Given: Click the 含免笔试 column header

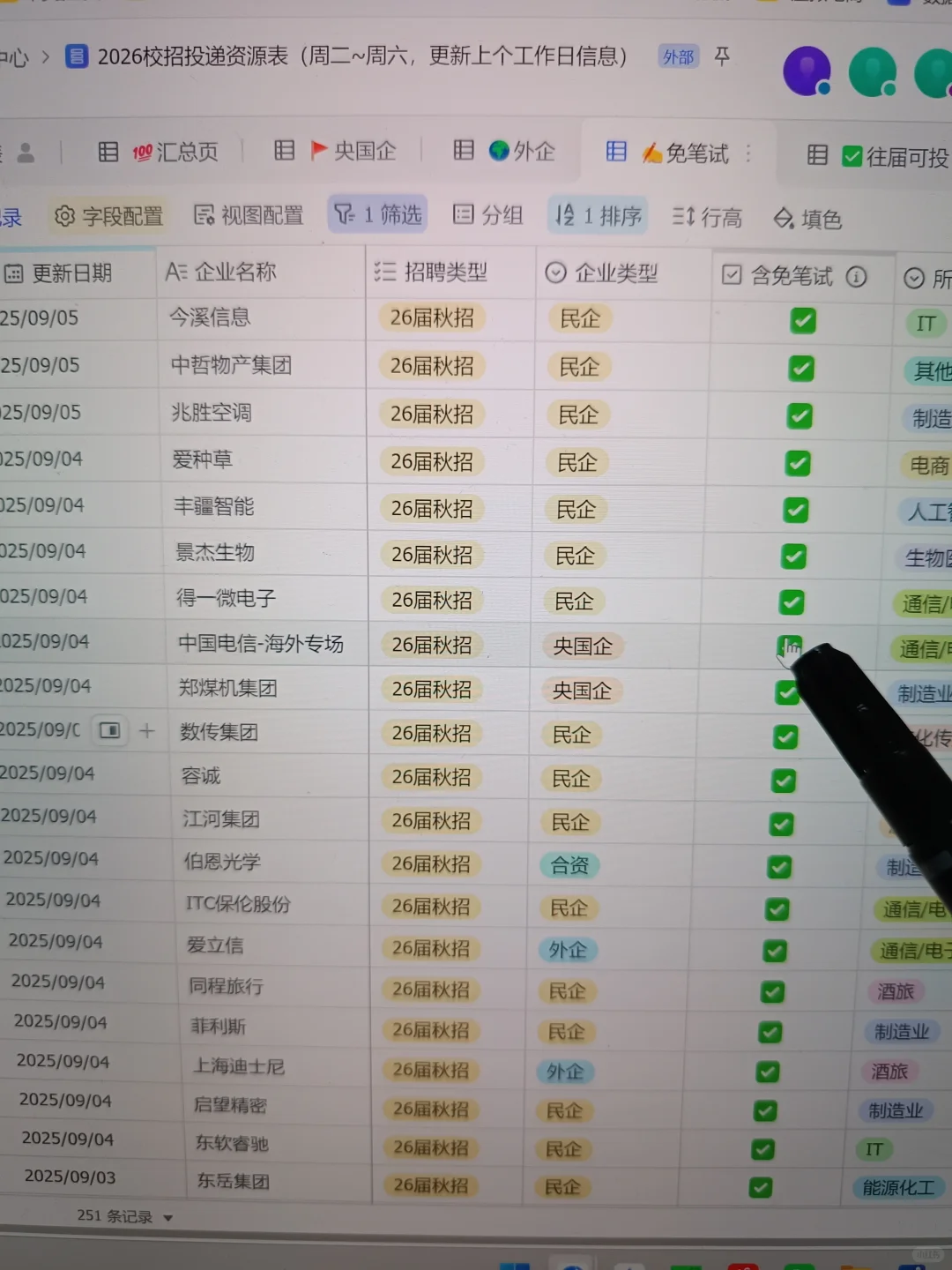Looking at the screenshot, I should 803,276.
